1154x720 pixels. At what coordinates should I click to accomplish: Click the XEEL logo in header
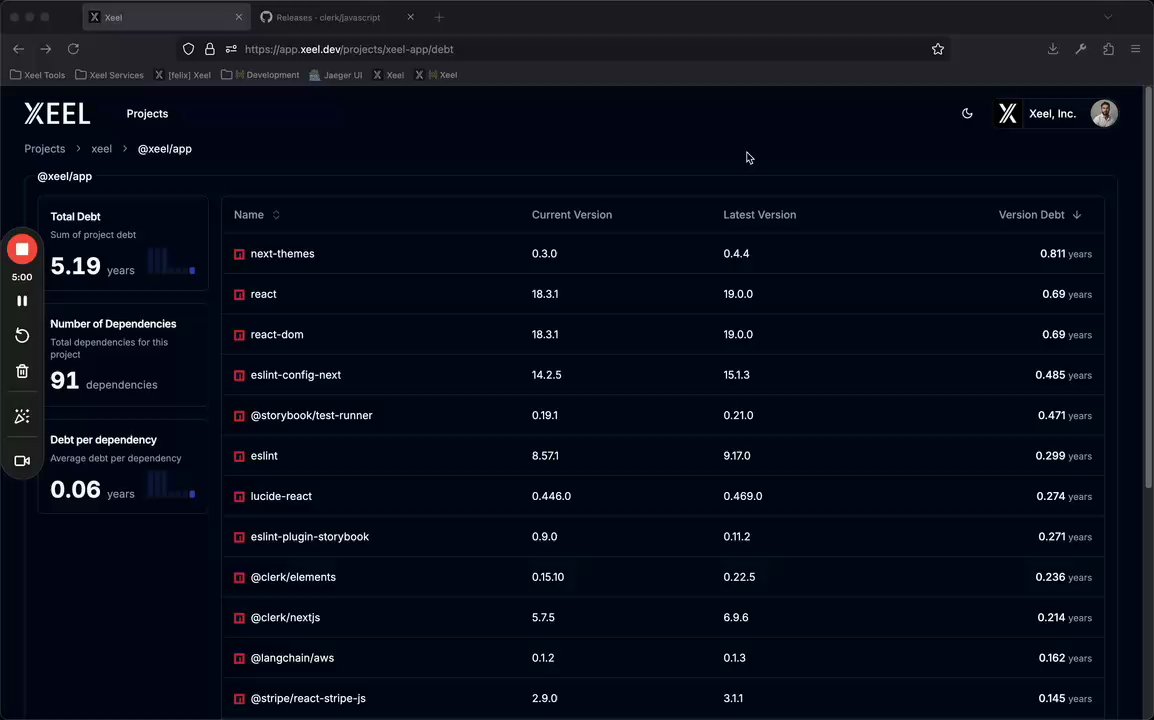(x=57, y=113)
